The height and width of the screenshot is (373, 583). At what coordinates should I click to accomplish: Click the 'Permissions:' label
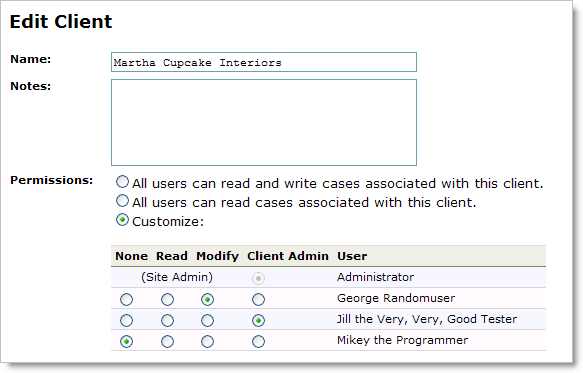click(x=51, y=180)
